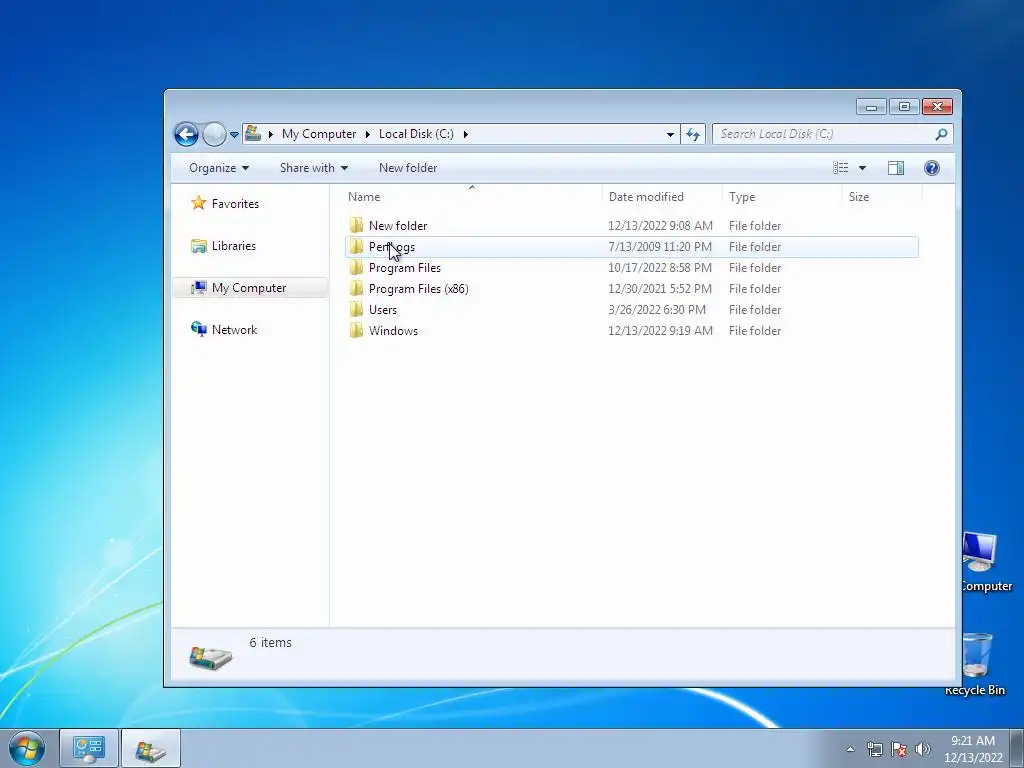This screenshot has width=1024, height=768.
Task: Open the clock showing 9:21 AM
Action: [972, 749]
